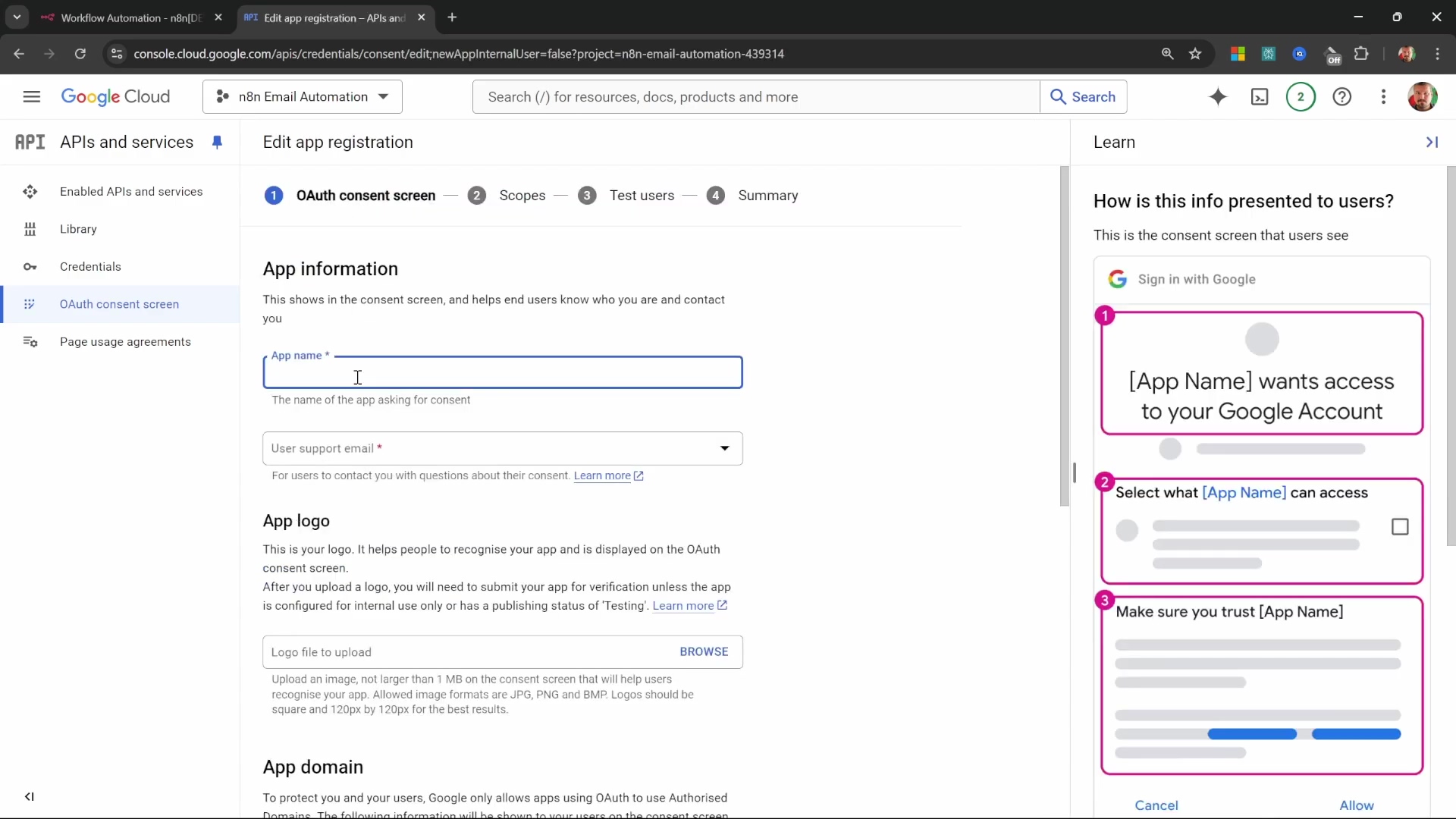1456x819 pixels.
Task: Open tab search dropdown in browser
Action: coord(17,17)
